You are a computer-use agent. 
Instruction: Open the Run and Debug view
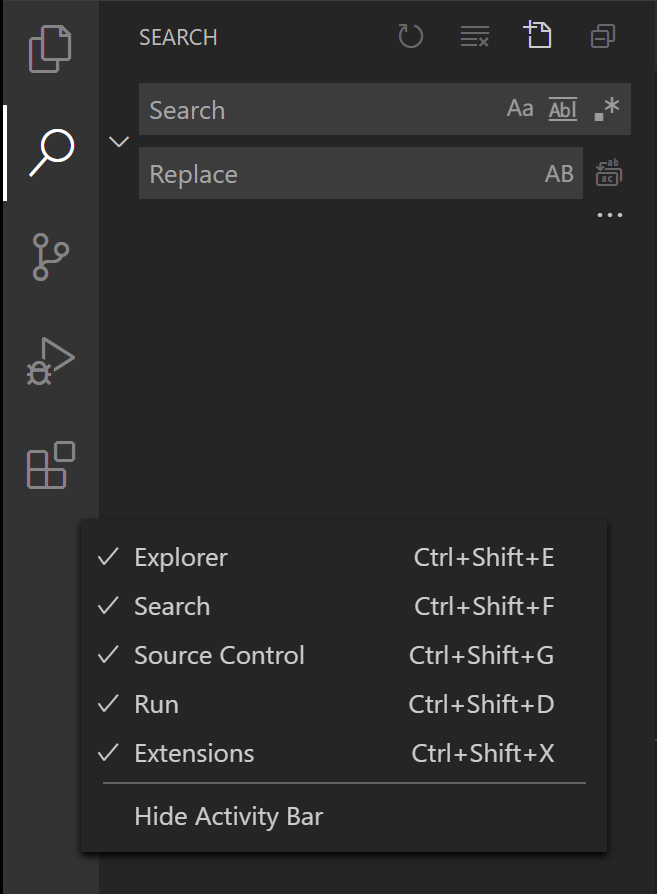pos(49,360)
